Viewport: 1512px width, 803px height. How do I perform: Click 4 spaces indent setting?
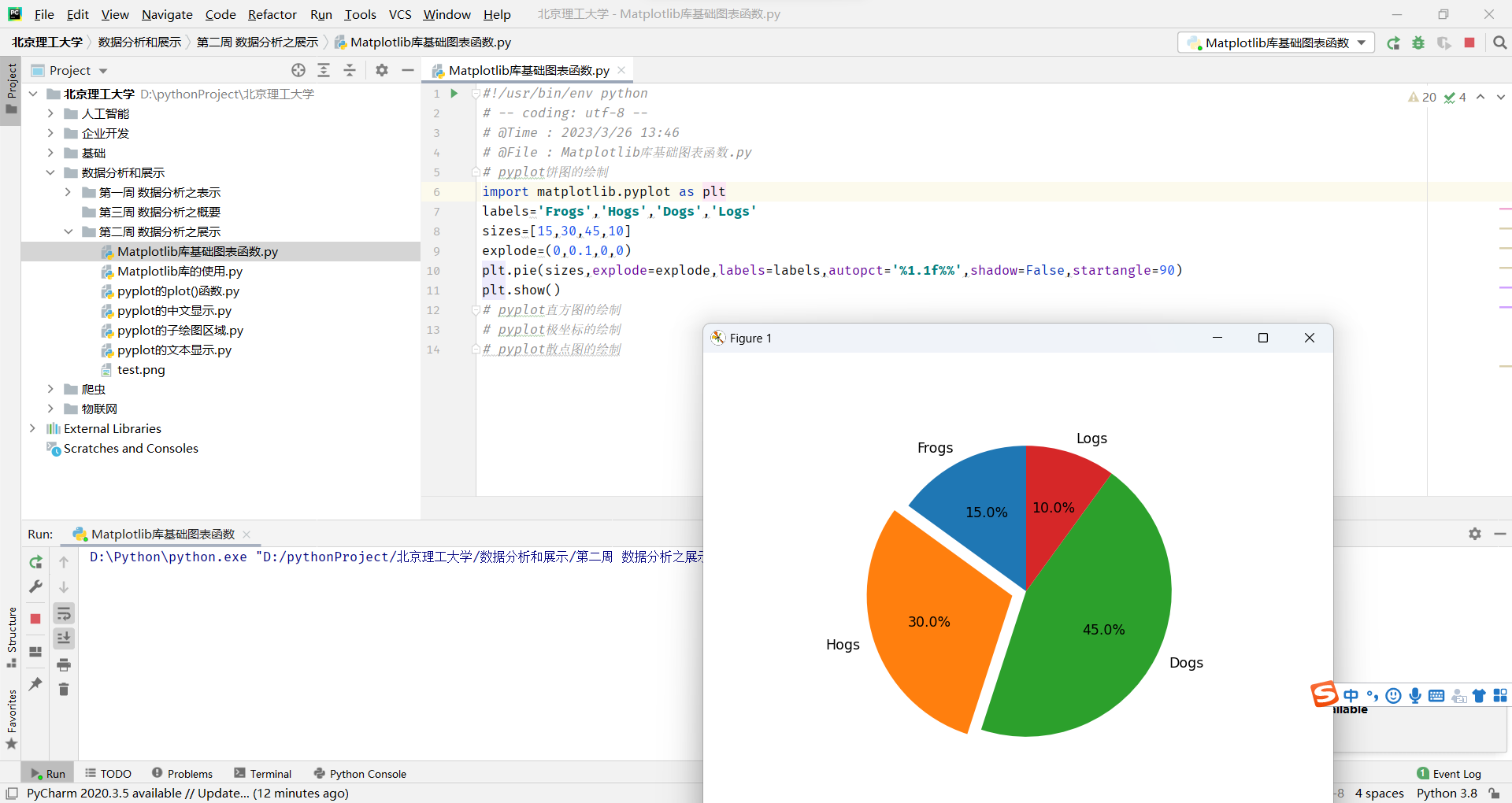coord(1379,794)
